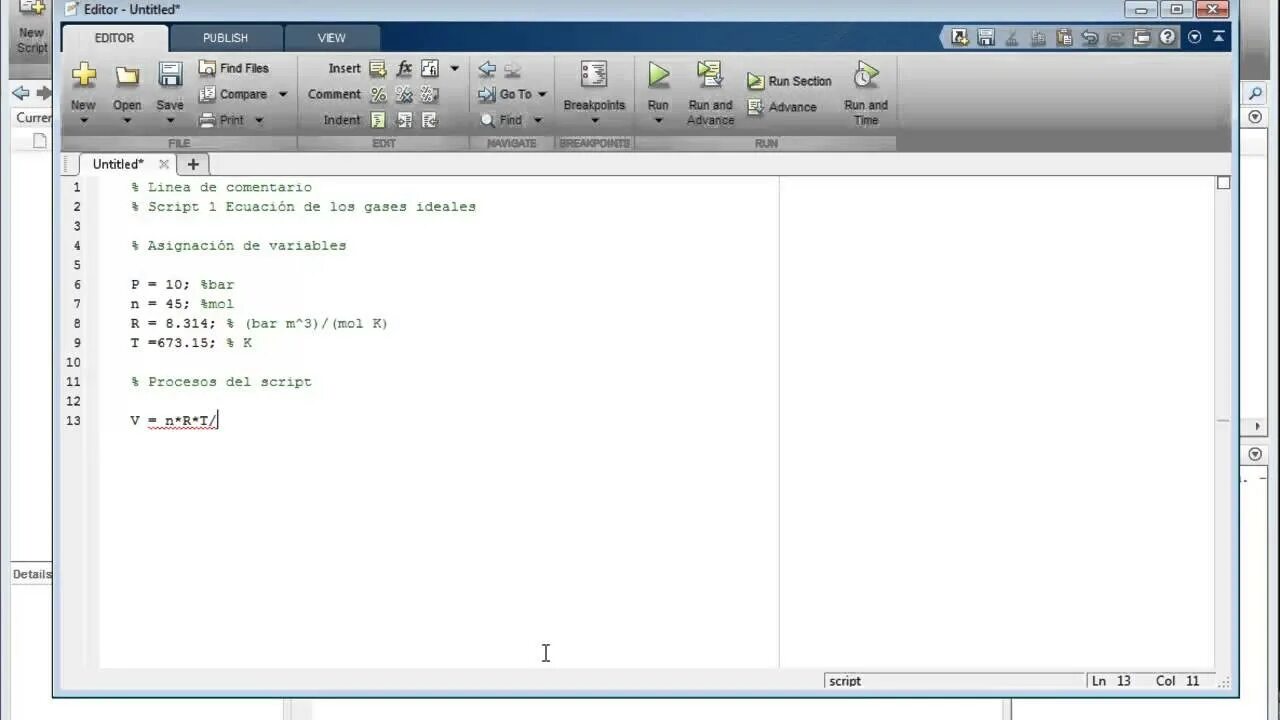Click the Smart Indent icon

(378, 119)
